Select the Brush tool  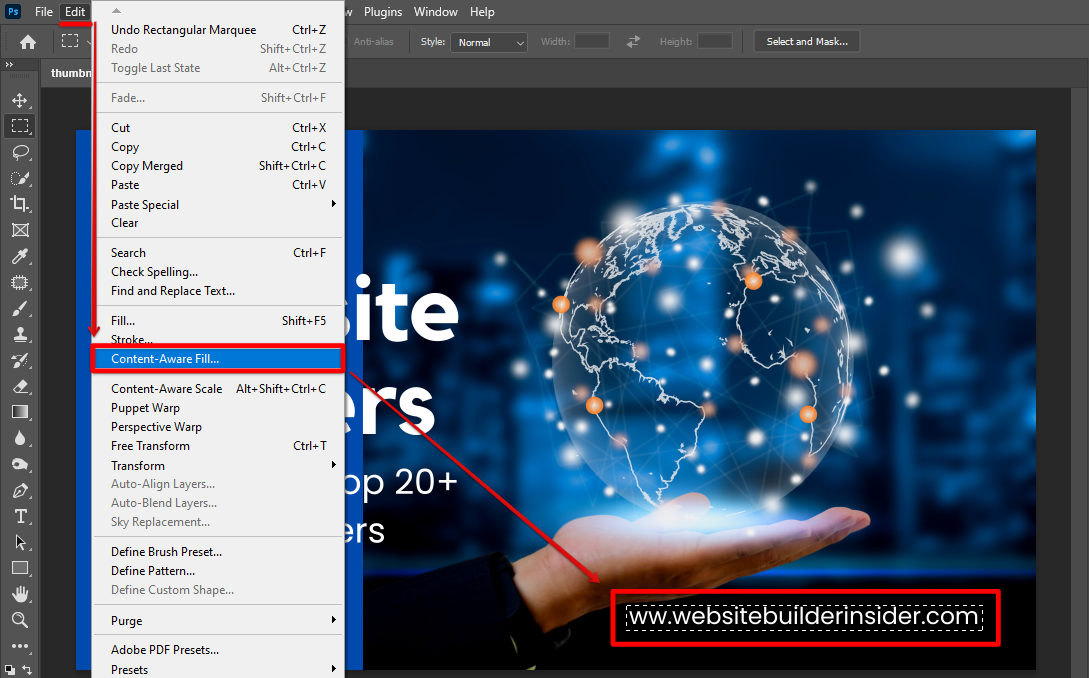click(x=21, y=308)
